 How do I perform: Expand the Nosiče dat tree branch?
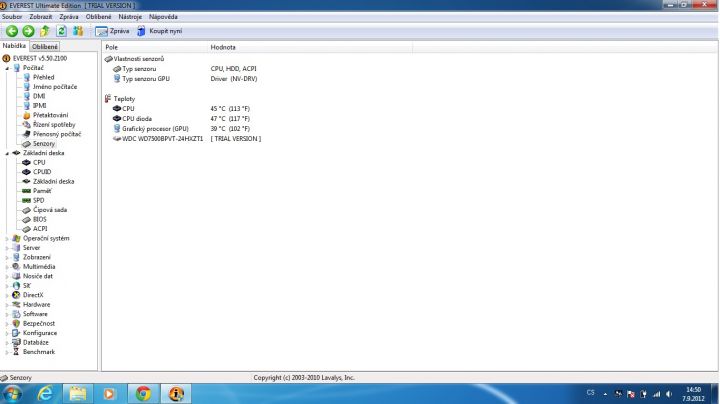tap(7, 276)
